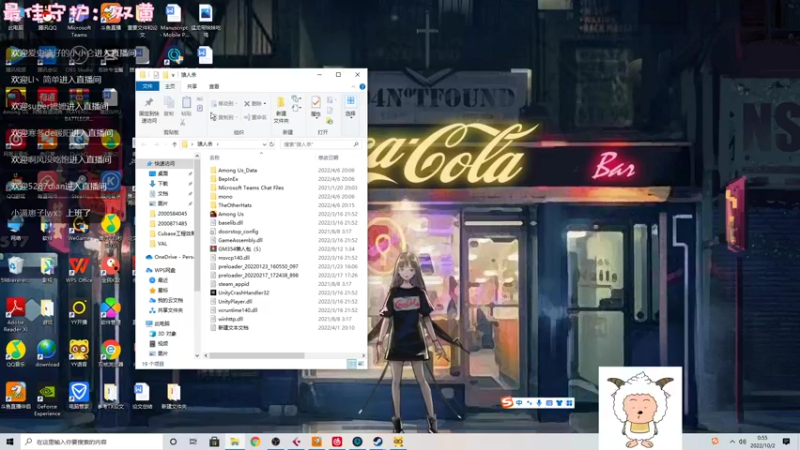Viewport: 800px width, 450px height.
Task: Open Chrome from the taskbar
Action: (x=255, y=442)
